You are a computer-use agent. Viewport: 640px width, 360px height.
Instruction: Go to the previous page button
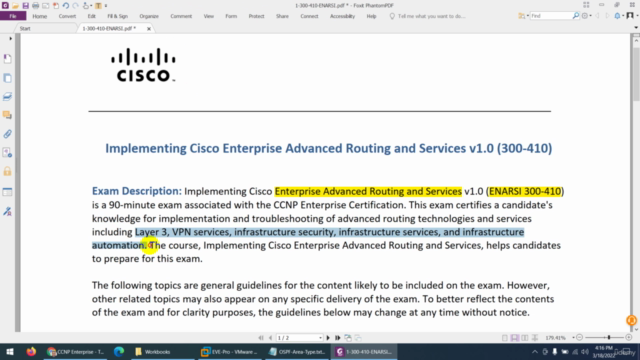pyautogui.click(x=270, y=338)
